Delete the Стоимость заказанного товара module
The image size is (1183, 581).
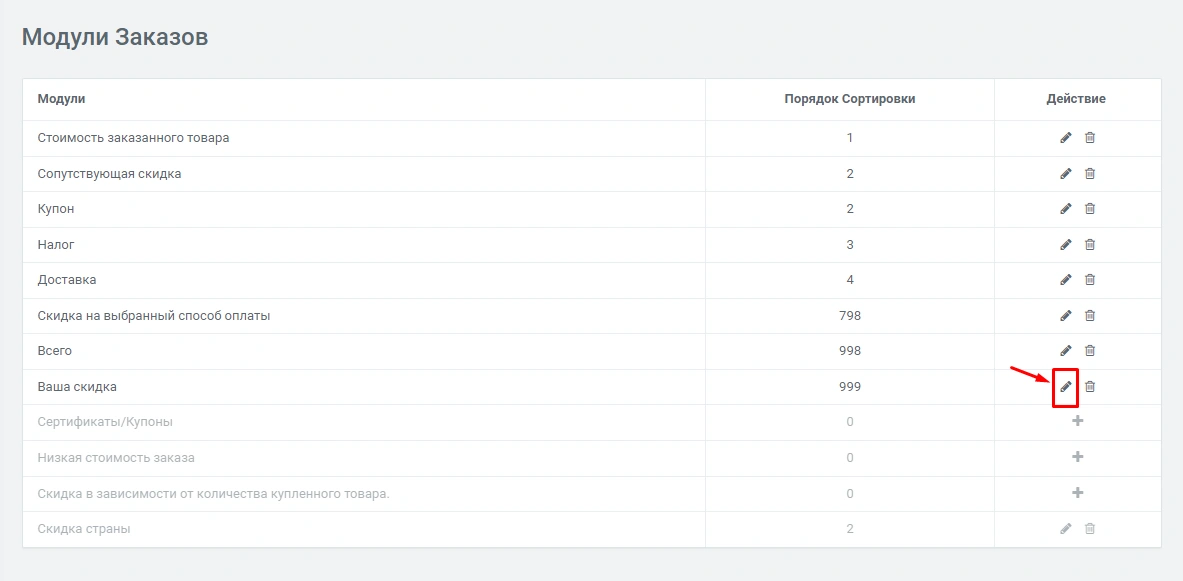click(1090, 138)
